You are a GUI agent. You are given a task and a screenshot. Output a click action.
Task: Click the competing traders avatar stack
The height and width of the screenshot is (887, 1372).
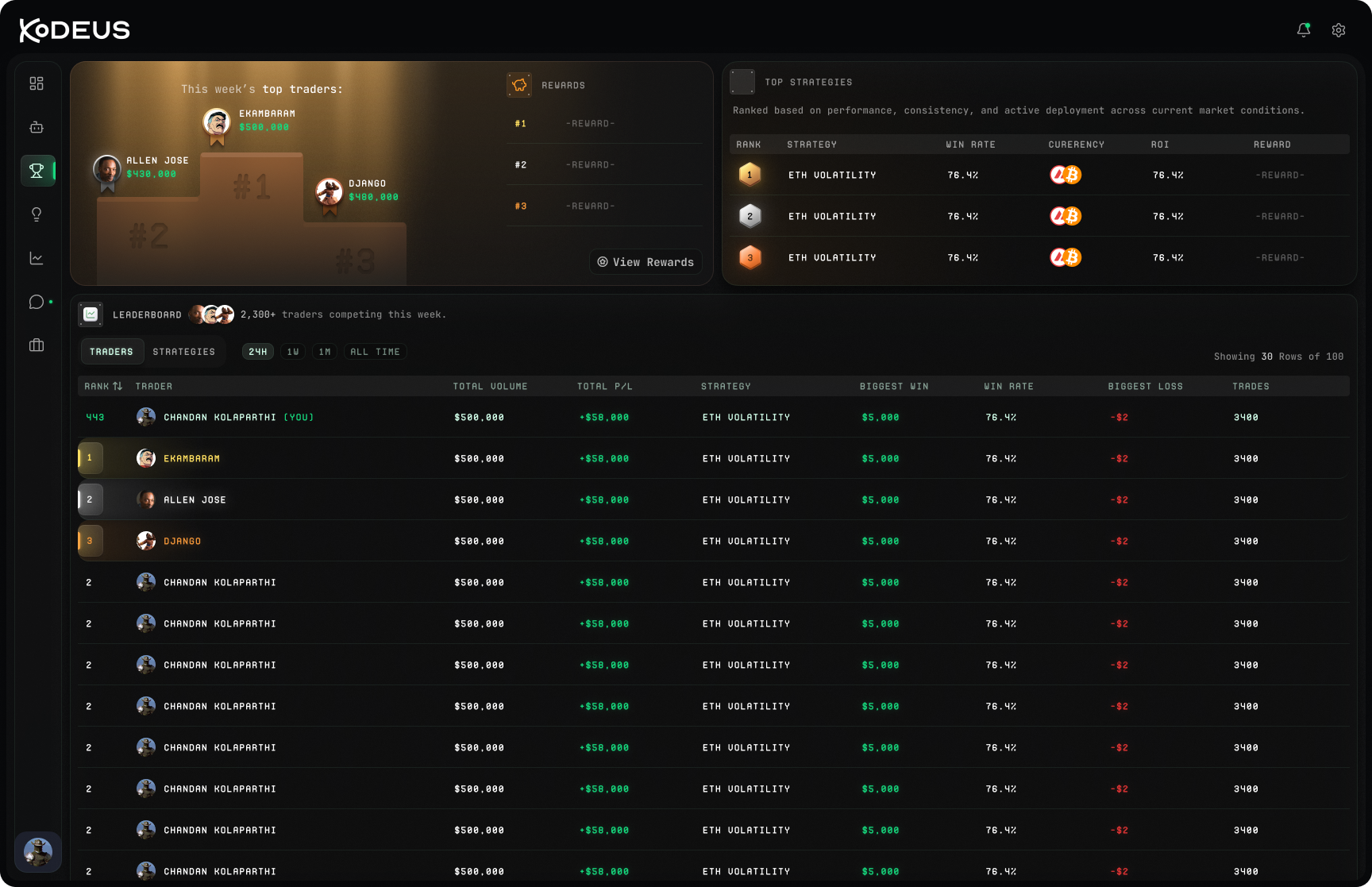212,314
